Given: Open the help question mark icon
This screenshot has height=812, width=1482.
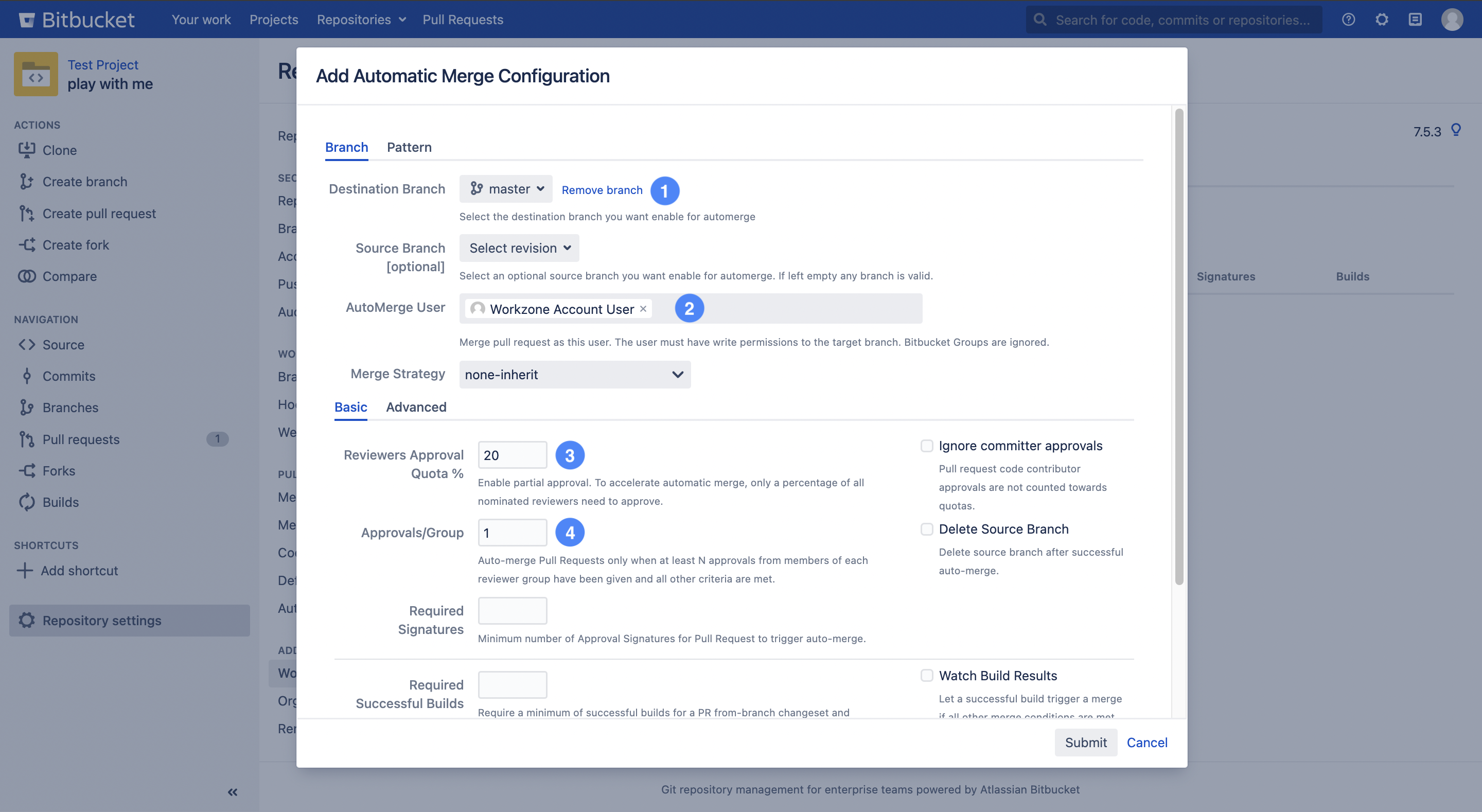Looking at the screenshot, I should click(x=1348, y=19).
